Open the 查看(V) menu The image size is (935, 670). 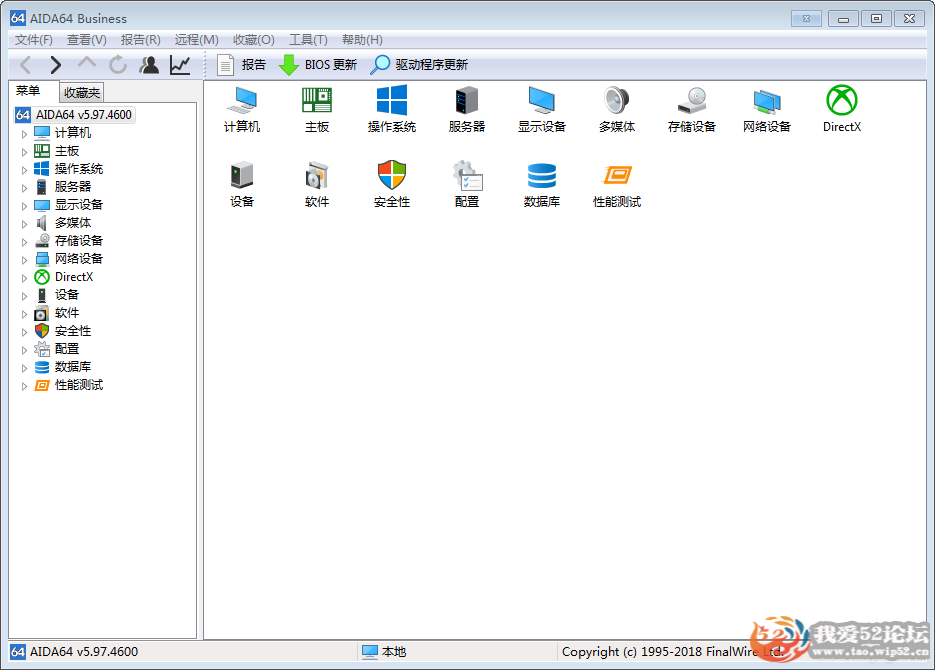coord(86,39)
